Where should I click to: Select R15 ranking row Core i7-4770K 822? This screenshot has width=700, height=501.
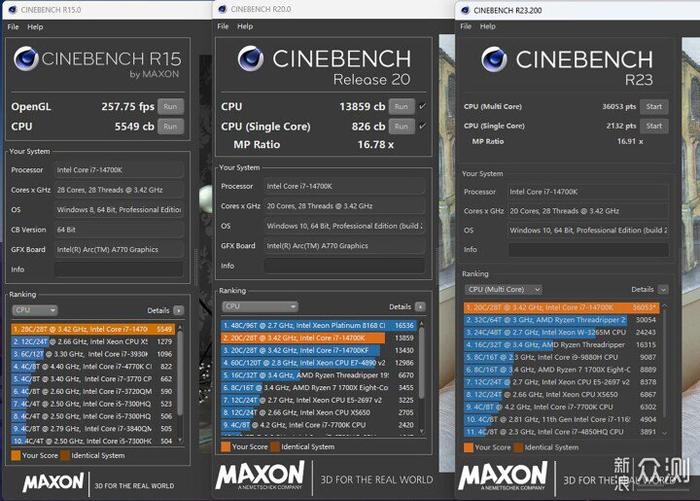tap(93, 367)
